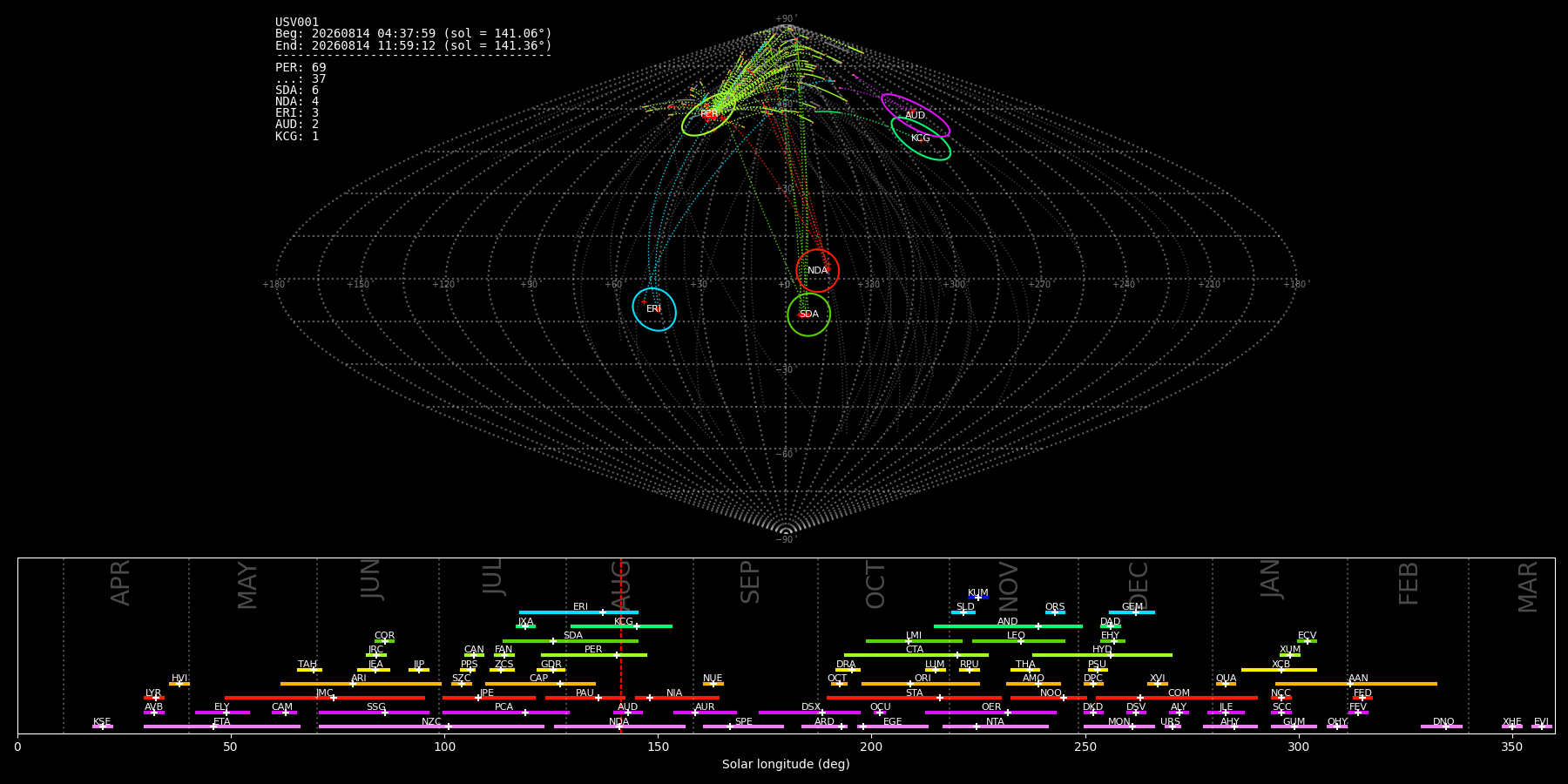The width and height of the screenshot is (1568, 784).
Task: Click the ORI shower timeline bar
Action: point(920,684)
